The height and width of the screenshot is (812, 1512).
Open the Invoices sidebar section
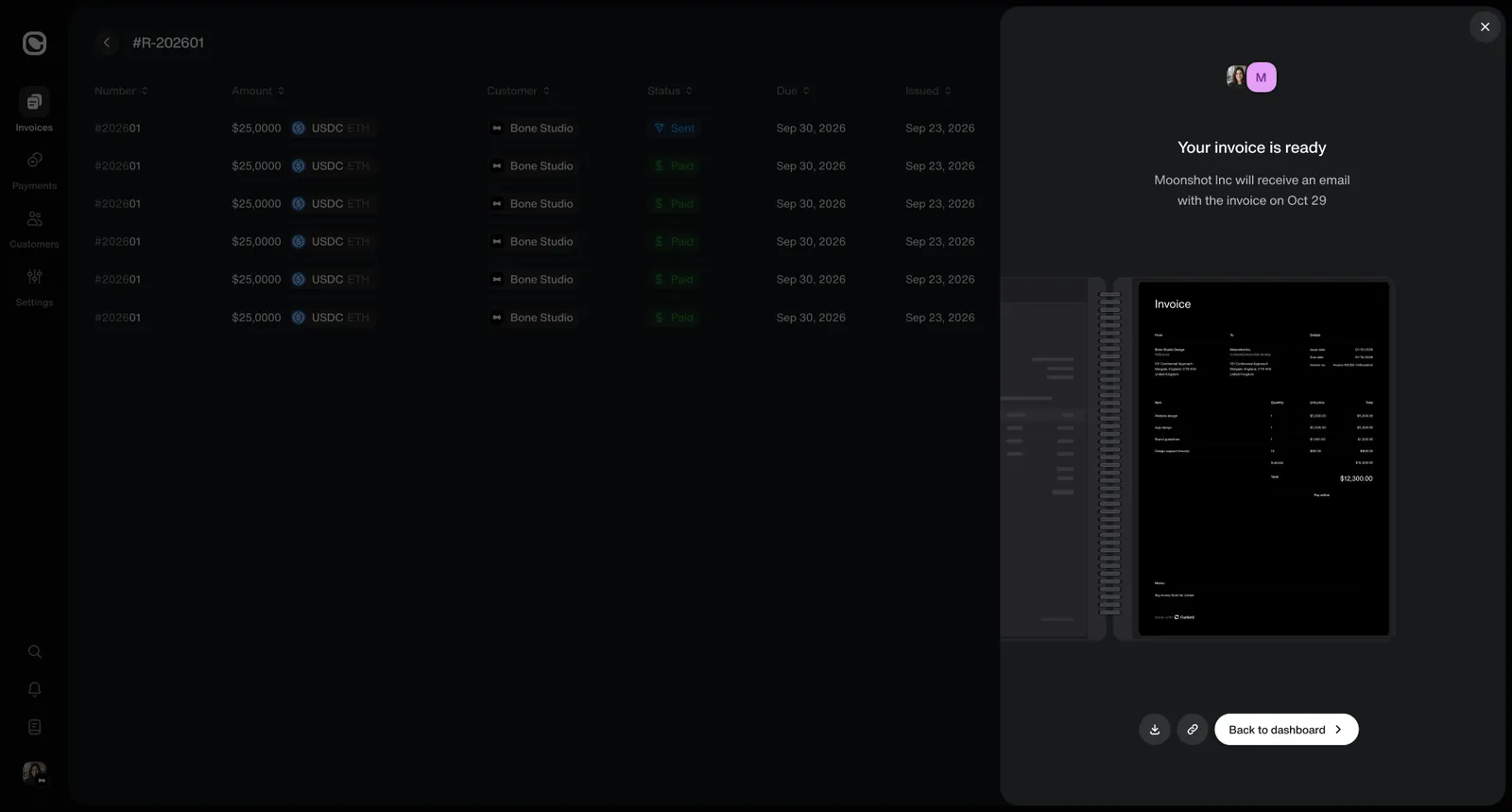coord(34,111)
